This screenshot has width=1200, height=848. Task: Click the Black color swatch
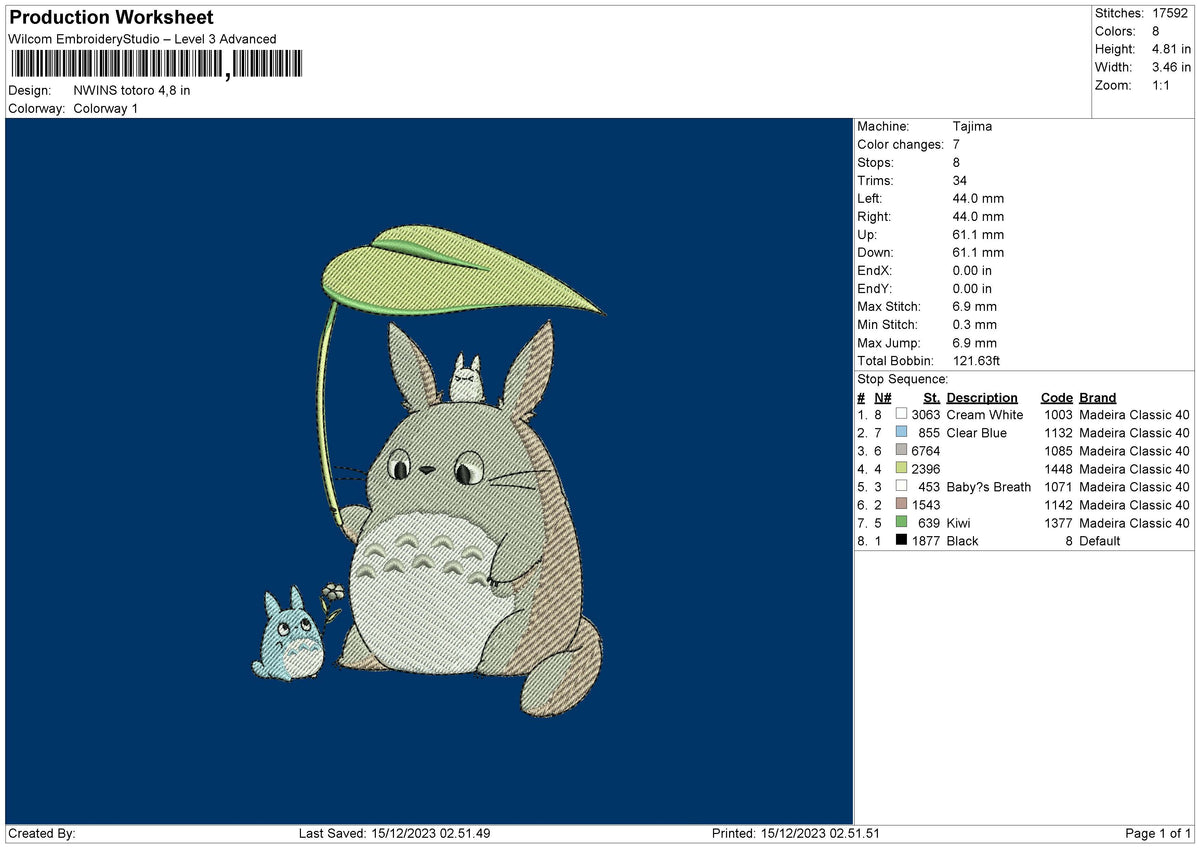click(901, 540)
